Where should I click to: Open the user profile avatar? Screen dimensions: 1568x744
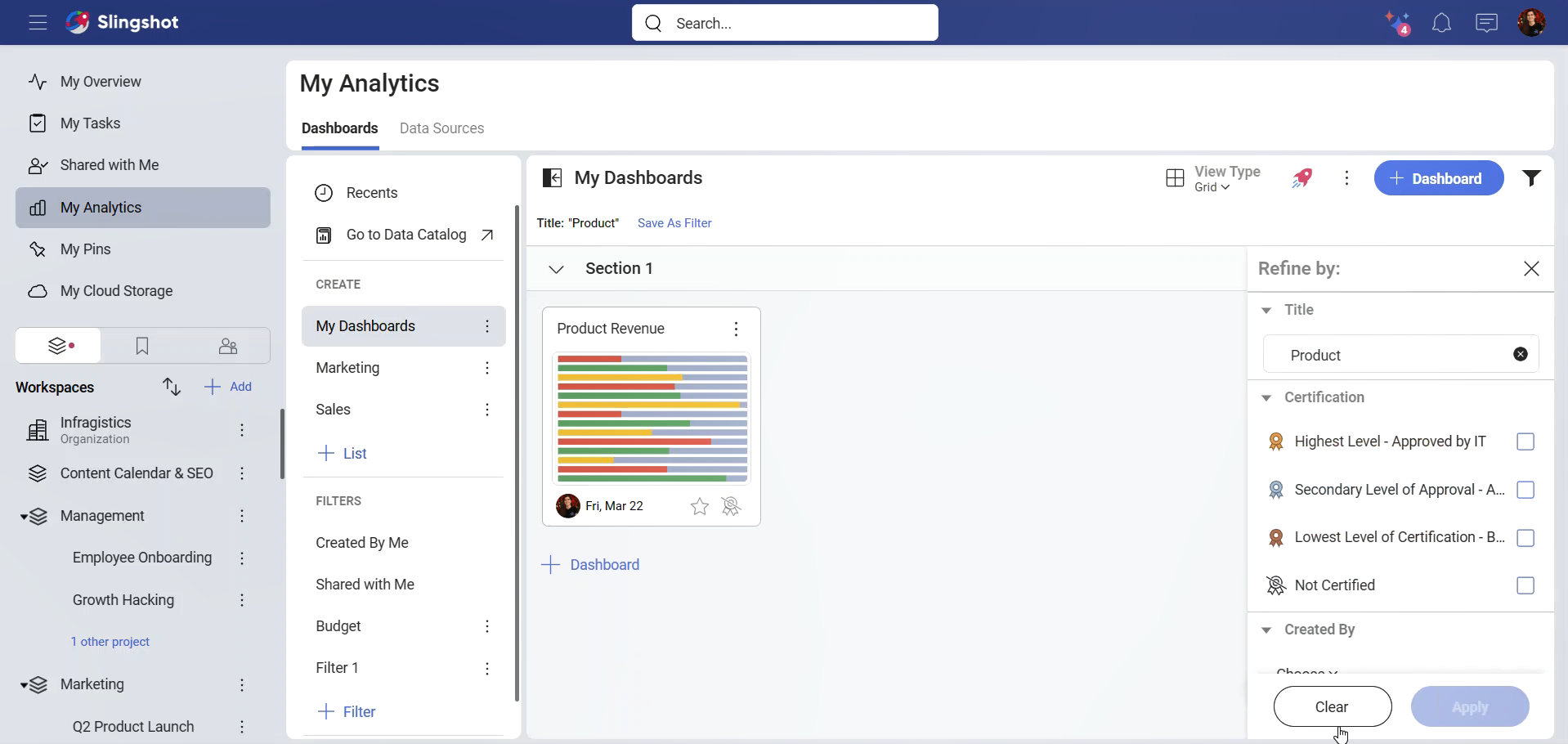1531,23
